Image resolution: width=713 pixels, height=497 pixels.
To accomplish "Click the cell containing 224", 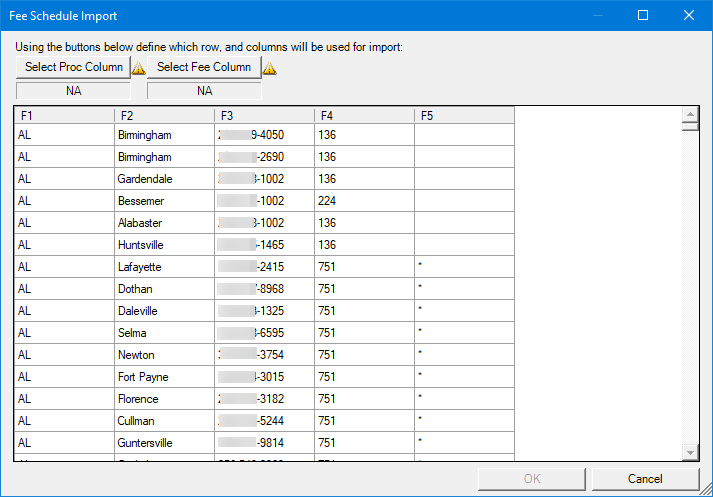I will [x=327, y=201].
